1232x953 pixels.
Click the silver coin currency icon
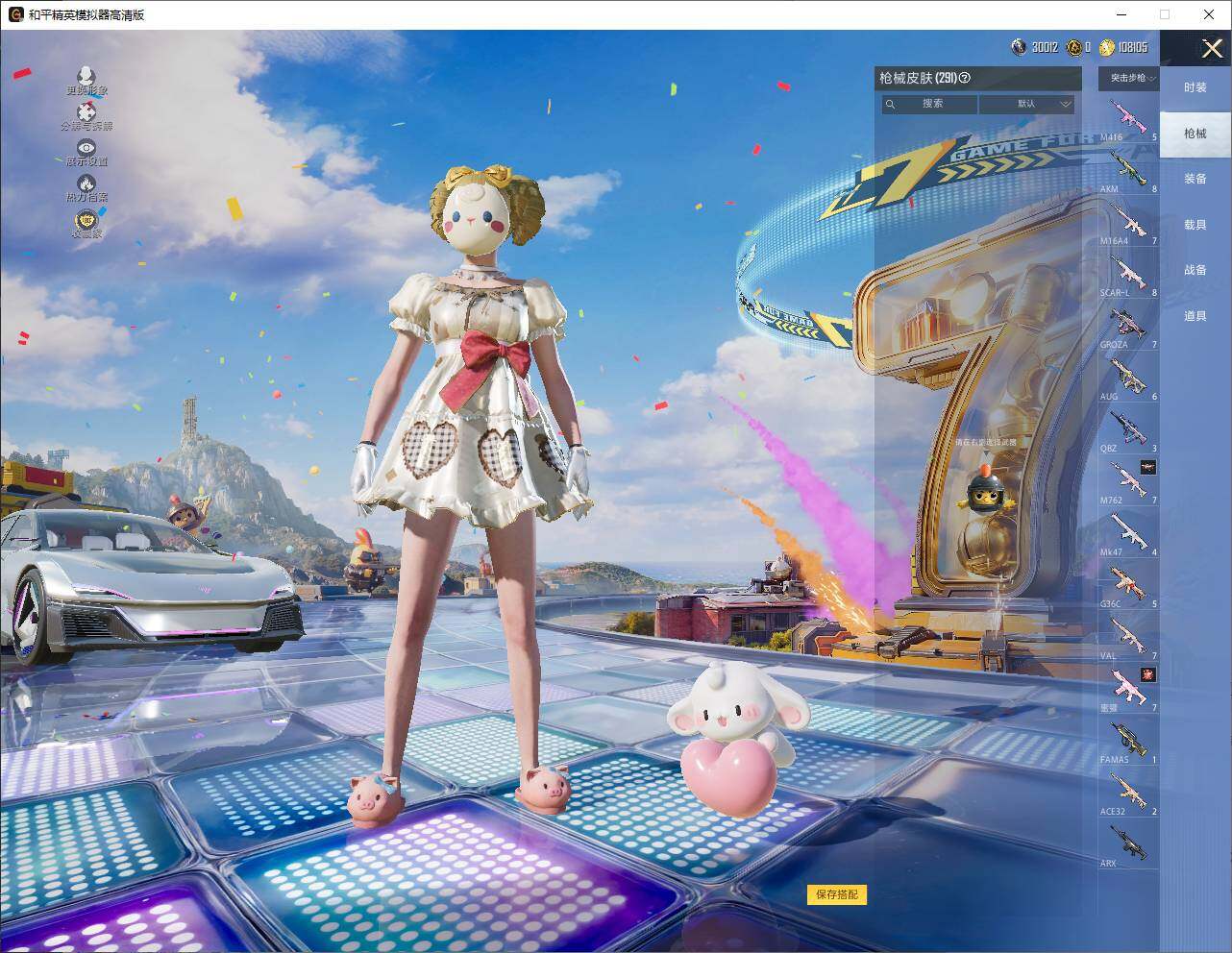1019,47
